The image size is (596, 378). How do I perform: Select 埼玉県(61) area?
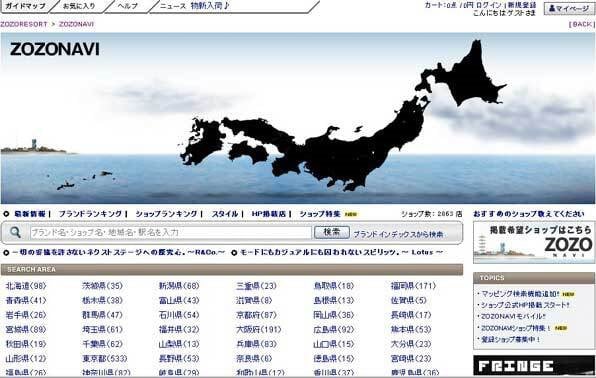(103, 329)
